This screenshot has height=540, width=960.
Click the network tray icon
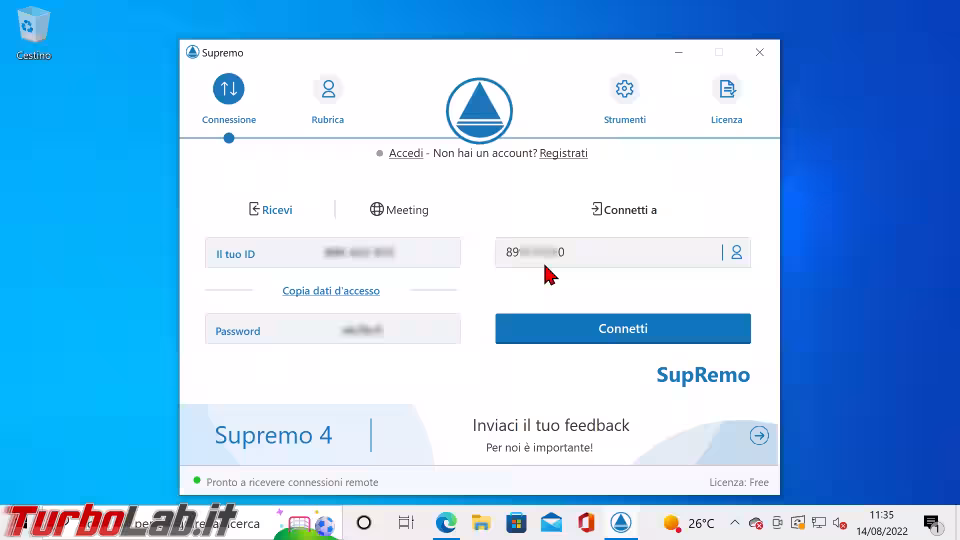pyautogui.click(x=819, y=523)
